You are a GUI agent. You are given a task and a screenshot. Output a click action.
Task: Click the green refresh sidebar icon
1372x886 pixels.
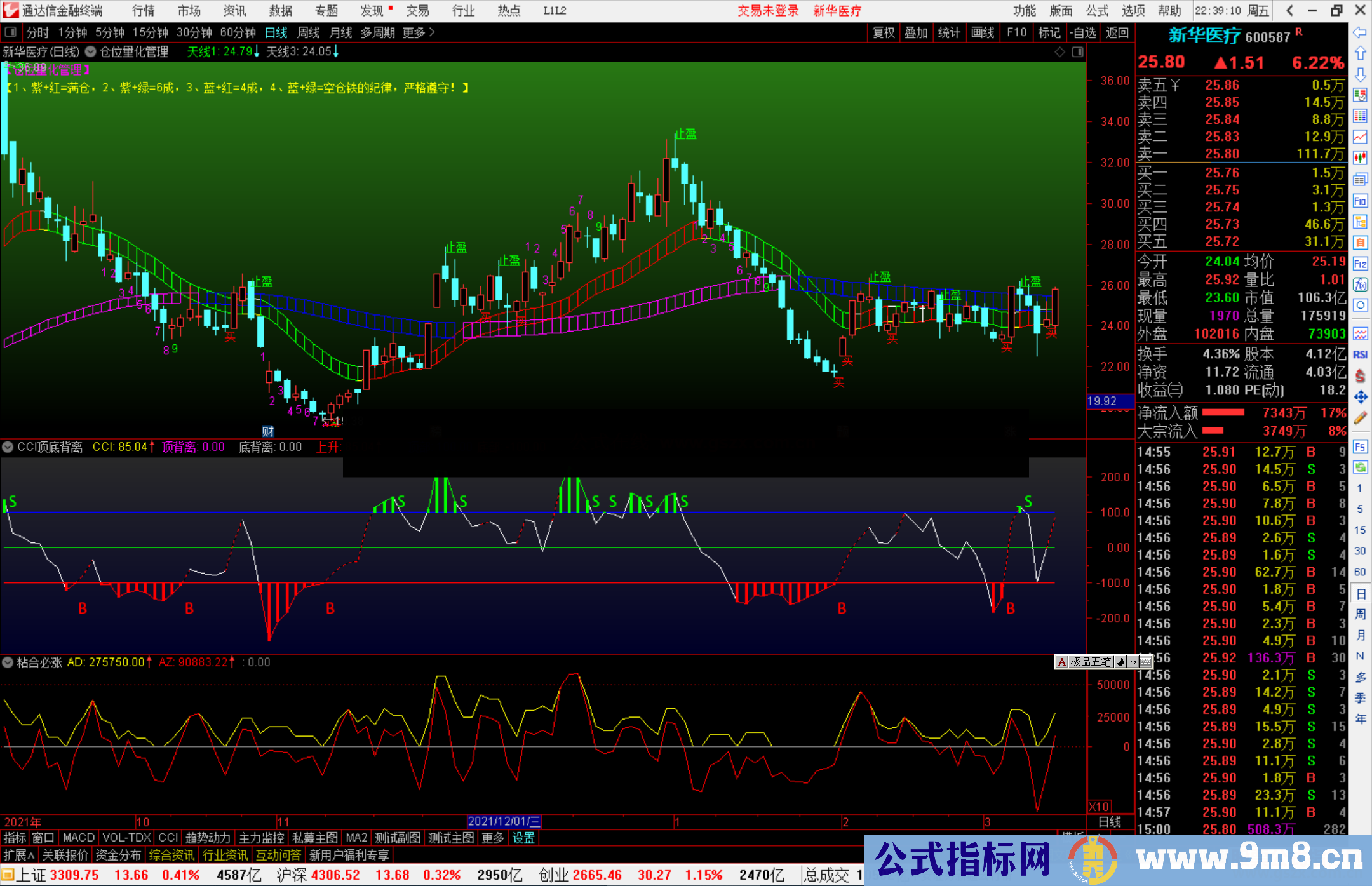pyautogui.click(x=1360, y=467)
